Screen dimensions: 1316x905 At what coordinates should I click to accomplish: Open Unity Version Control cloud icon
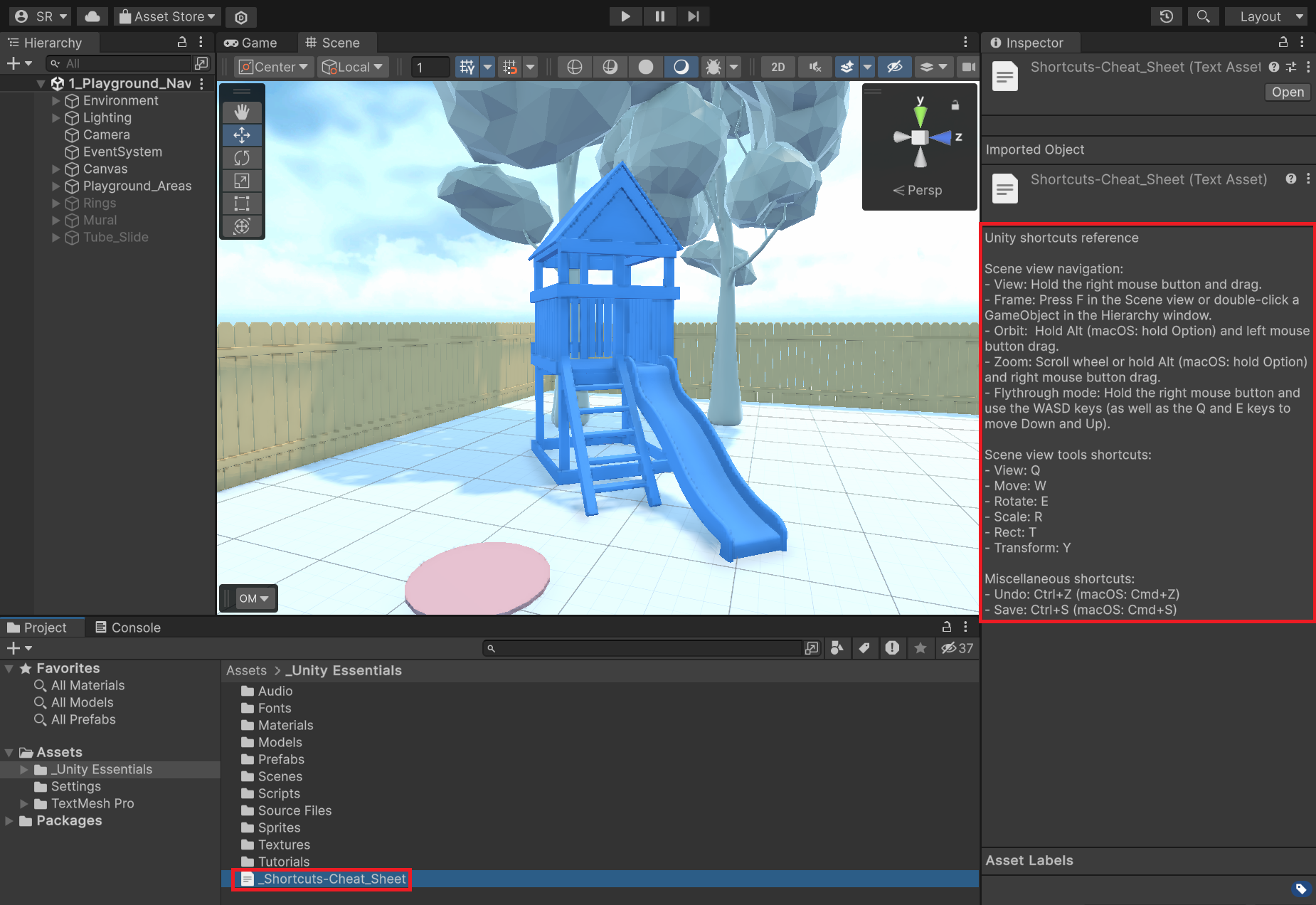[92, 16]
